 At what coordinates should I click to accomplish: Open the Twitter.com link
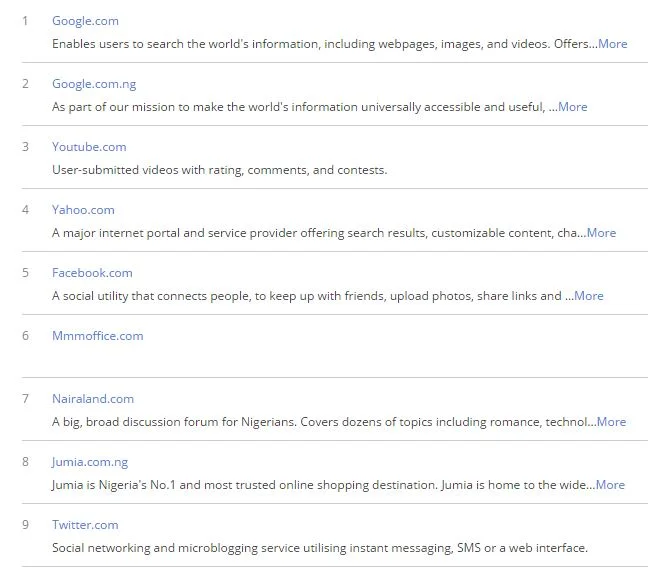[x=85, y=525]
